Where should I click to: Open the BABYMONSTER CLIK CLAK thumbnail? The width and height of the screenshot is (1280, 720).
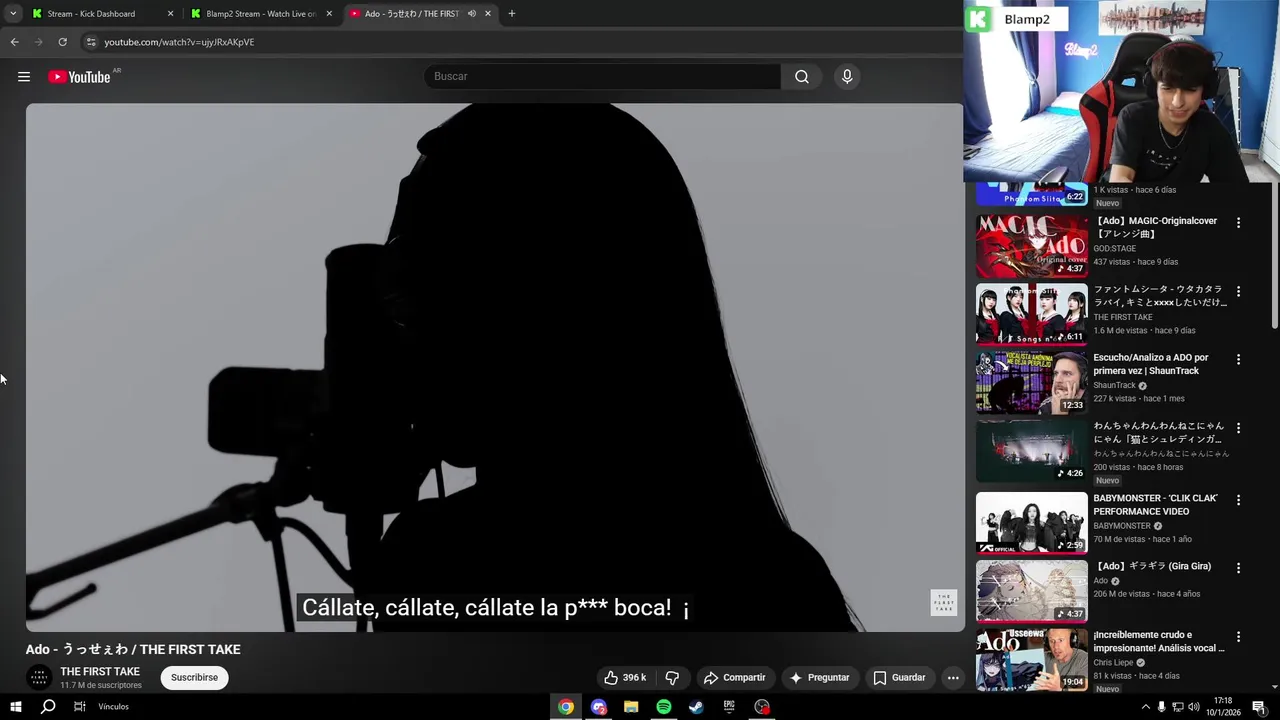pos(1031,523)
